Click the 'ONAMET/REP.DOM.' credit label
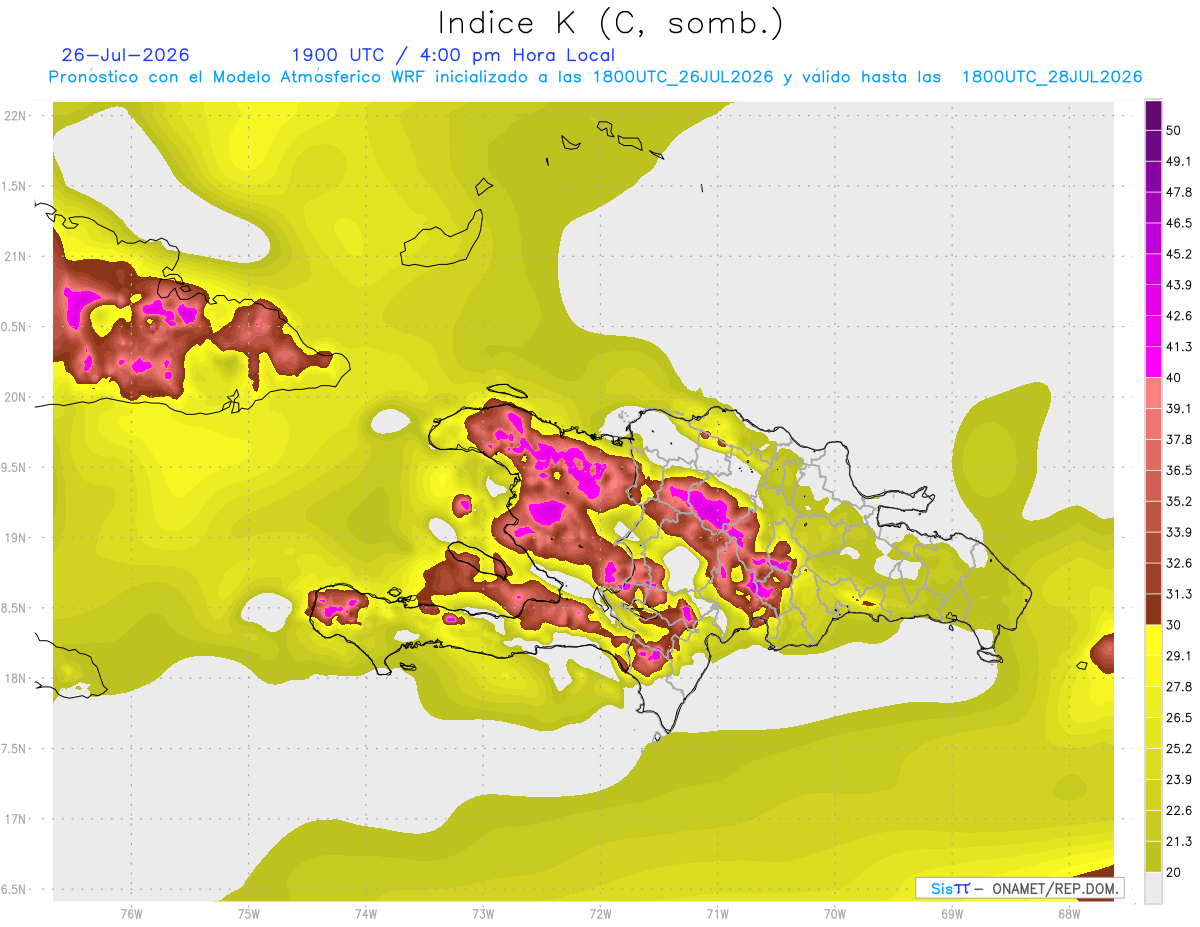The width and height of the screenshot is (1200, 927). (x=1054, y=888)
